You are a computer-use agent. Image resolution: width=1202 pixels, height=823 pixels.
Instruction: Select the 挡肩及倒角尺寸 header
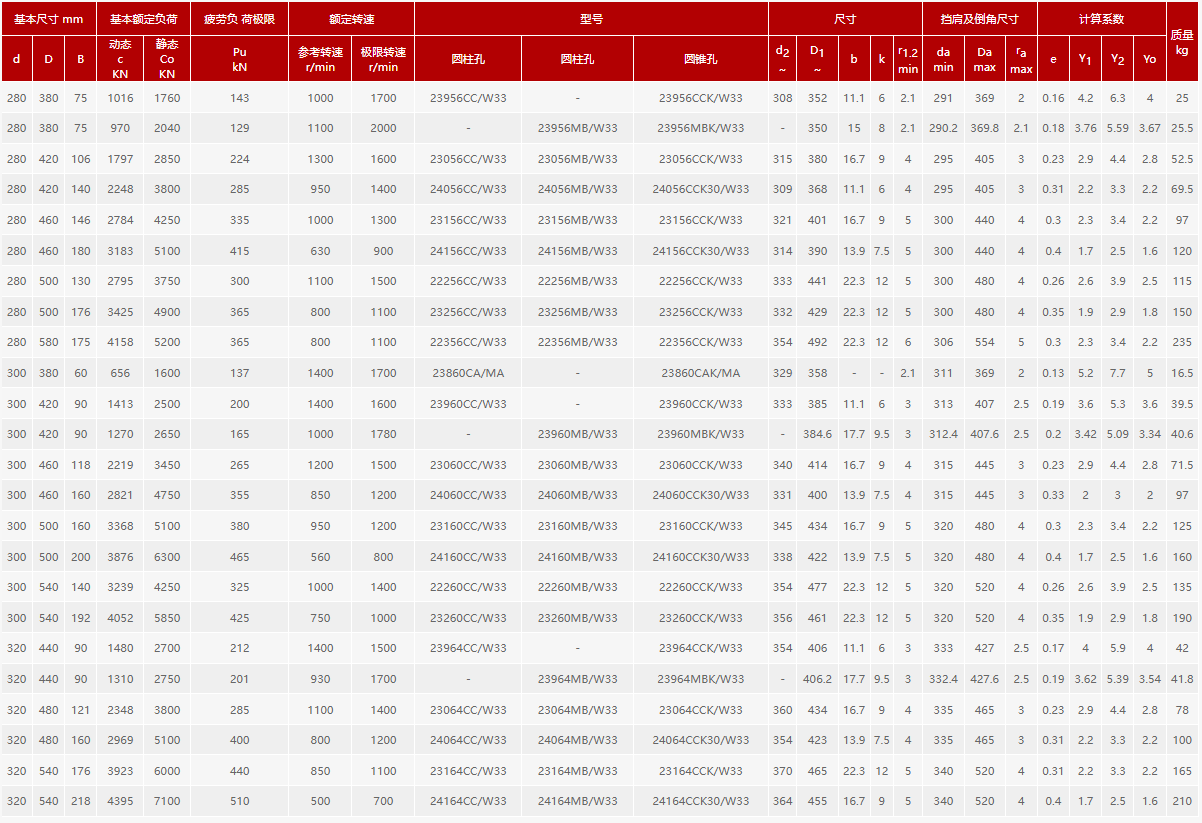point(979,19)
